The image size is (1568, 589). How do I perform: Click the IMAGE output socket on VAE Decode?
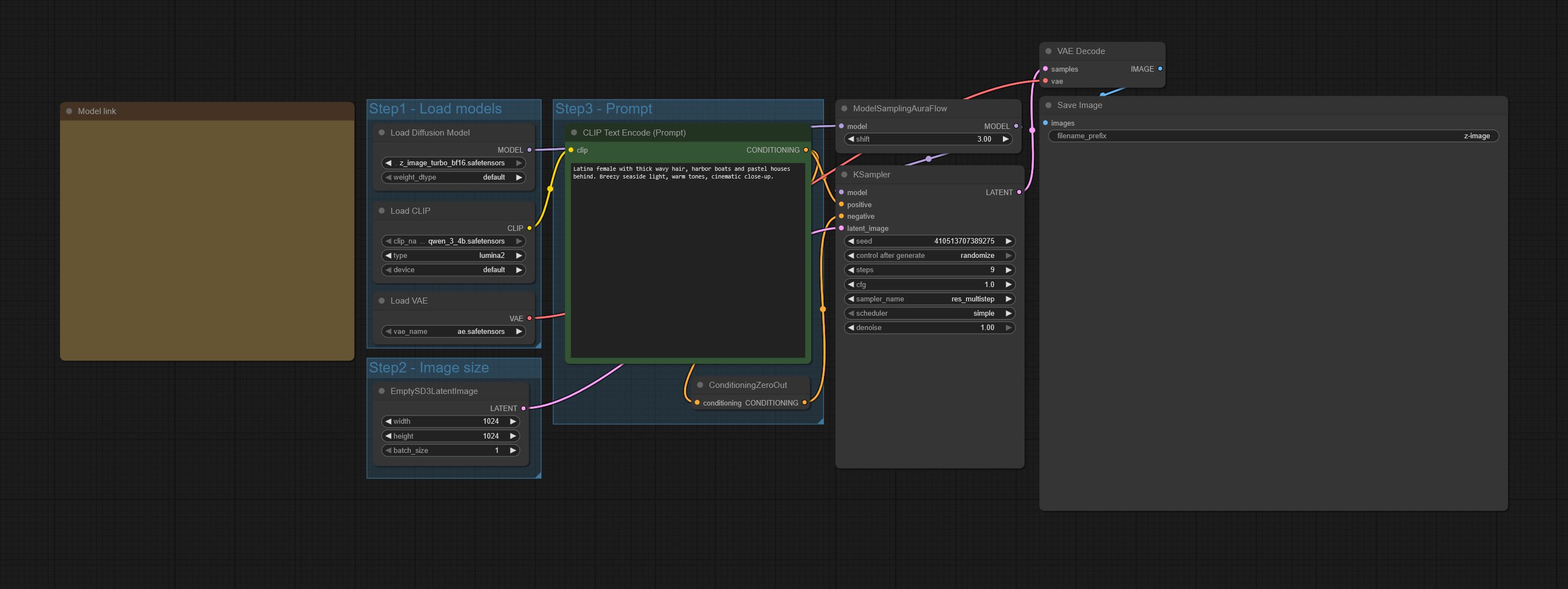tap(1160, 69)
